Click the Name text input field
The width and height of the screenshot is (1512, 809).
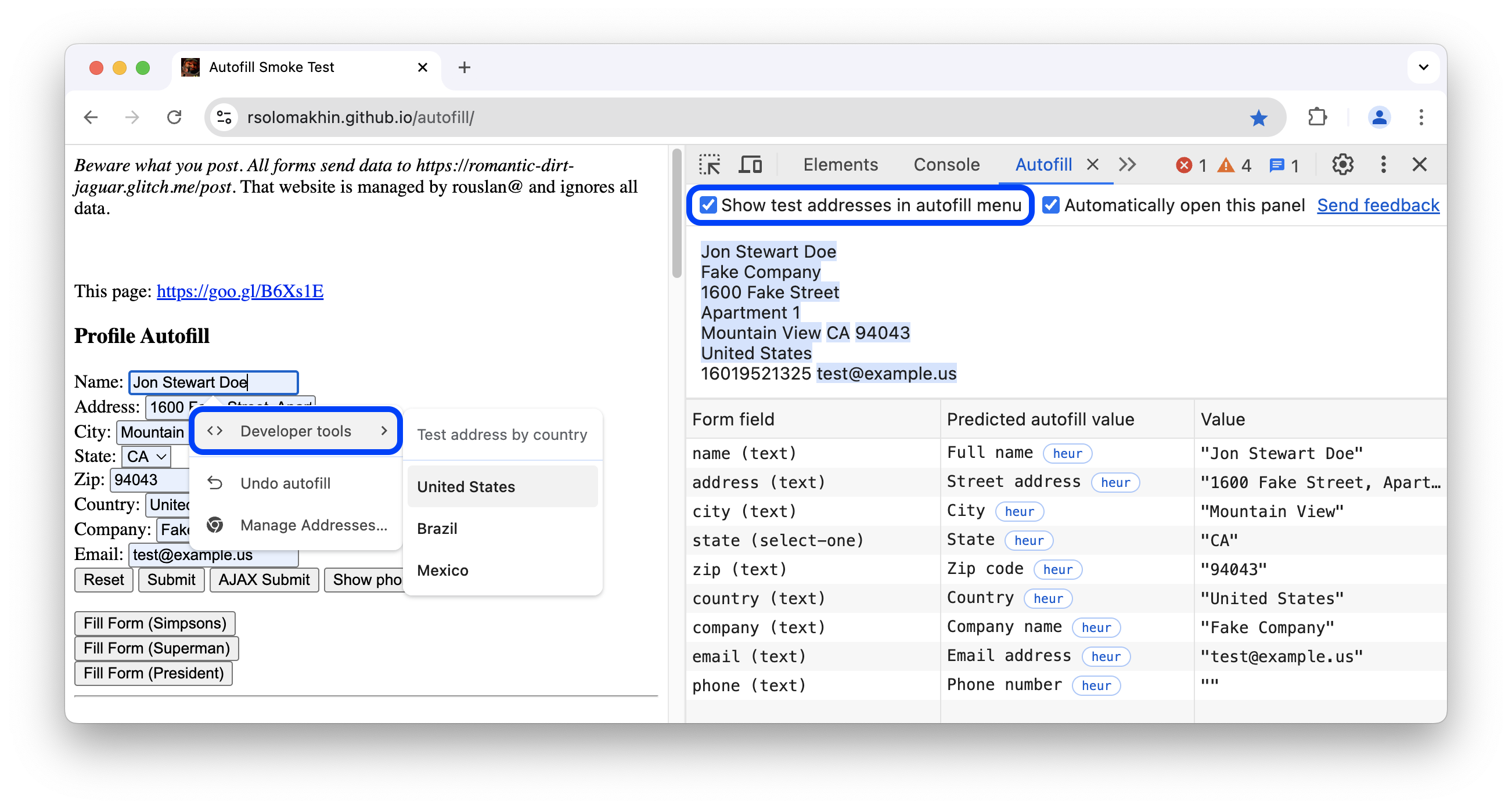[x=213, y=380]
